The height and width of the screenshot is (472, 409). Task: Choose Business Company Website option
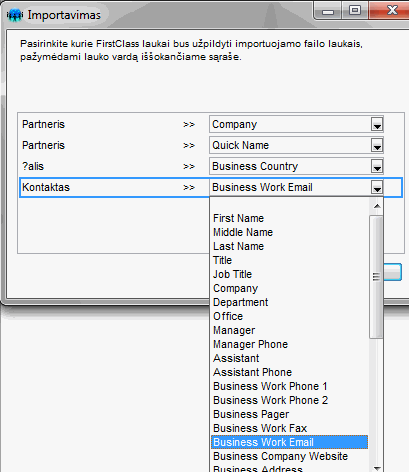point(281,456)
